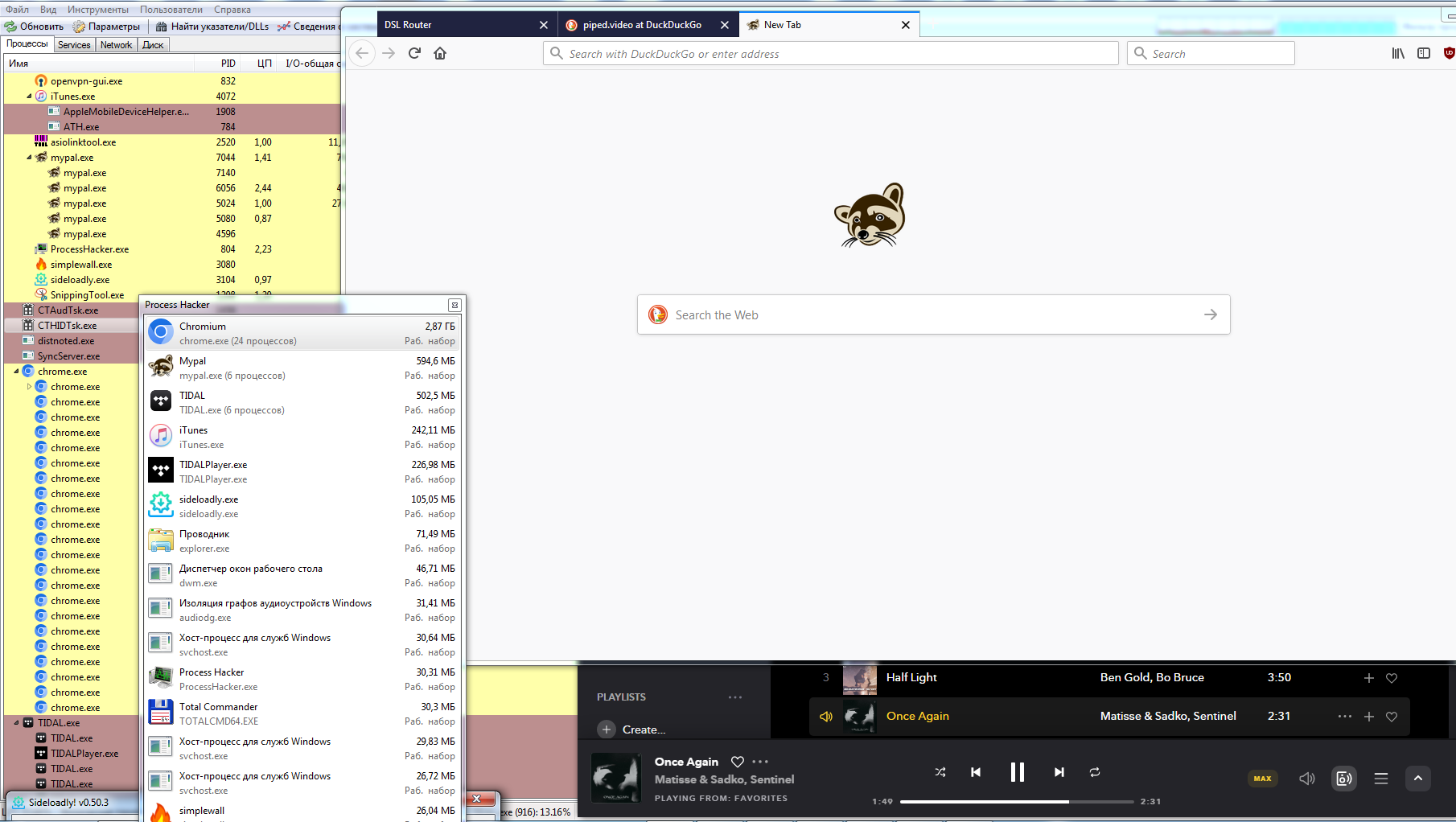Viewport: 1456px width, 822px height.
Task: Select Total Commander entry in popup list
Action: coord(303,713)
